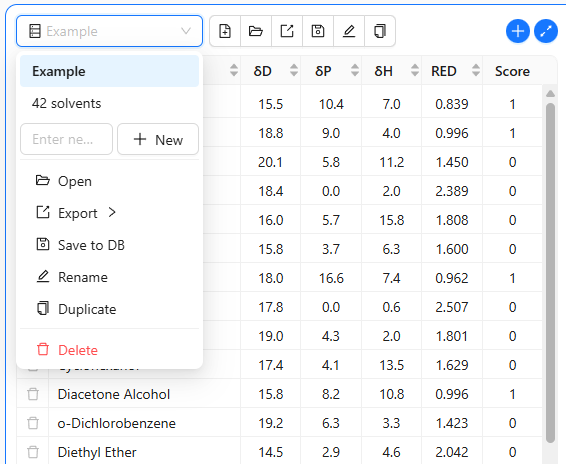Select the Example entry in dropdown list
Image resolution: width=566 pixels, height=464 pixels.
[x=109, y=71]
